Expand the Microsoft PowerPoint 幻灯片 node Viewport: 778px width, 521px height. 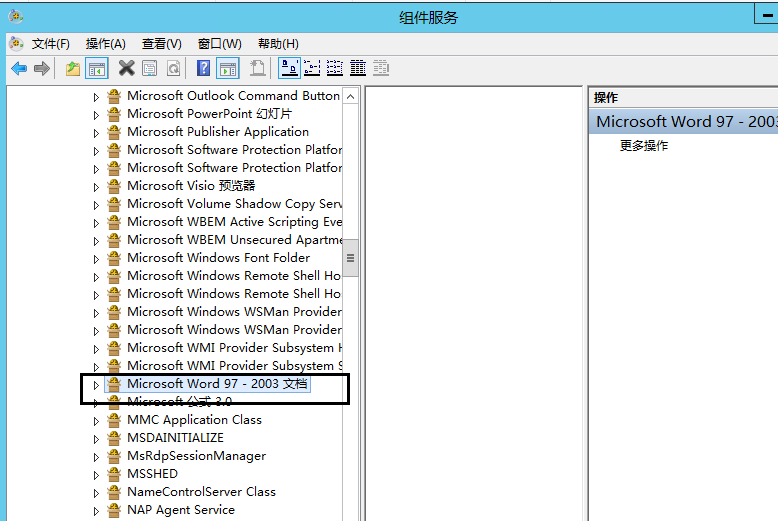coord(96,115)
